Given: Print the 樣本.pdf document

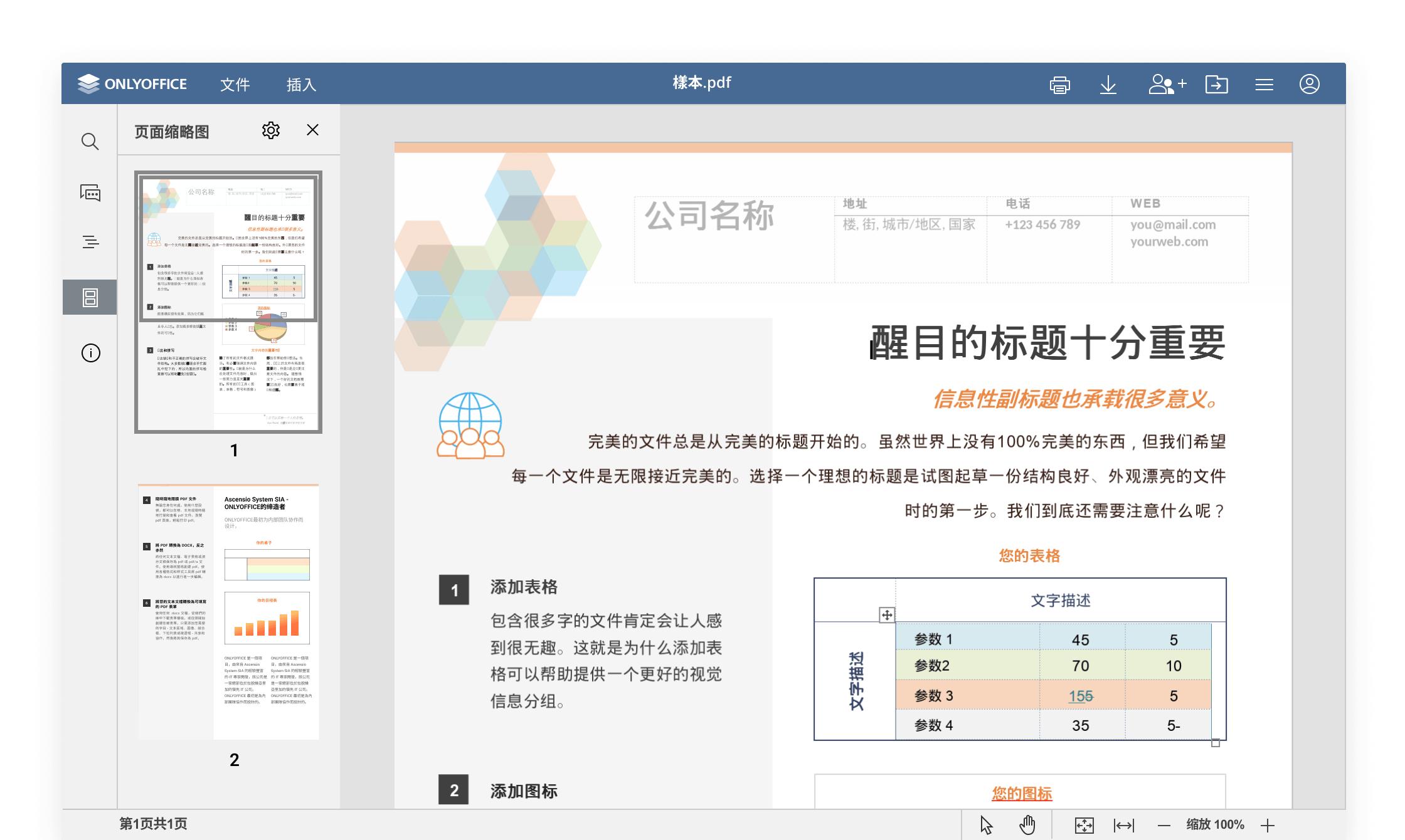Looking at the screenshot, I should coord(1060,83).
